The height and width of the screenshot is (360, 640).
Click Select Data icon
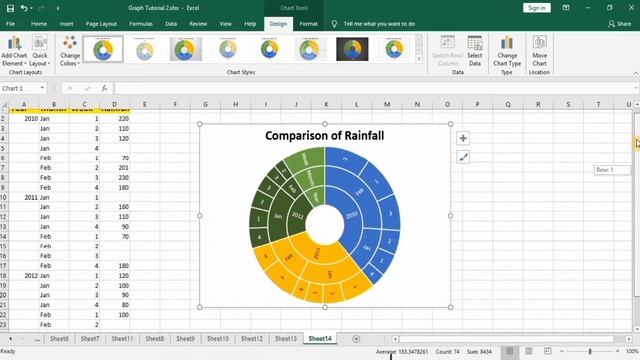(x=475, y=51)
